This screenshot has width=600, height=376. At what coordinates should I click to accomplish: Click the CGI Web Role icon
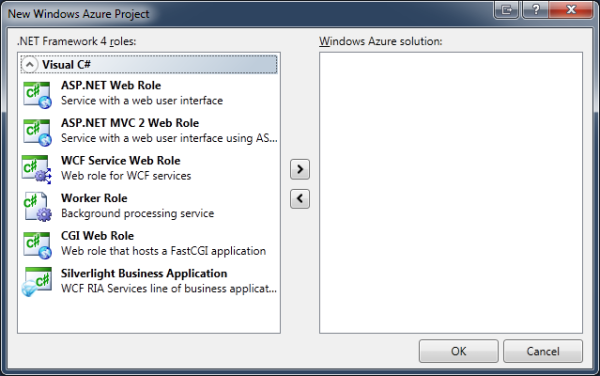[37, 245]
